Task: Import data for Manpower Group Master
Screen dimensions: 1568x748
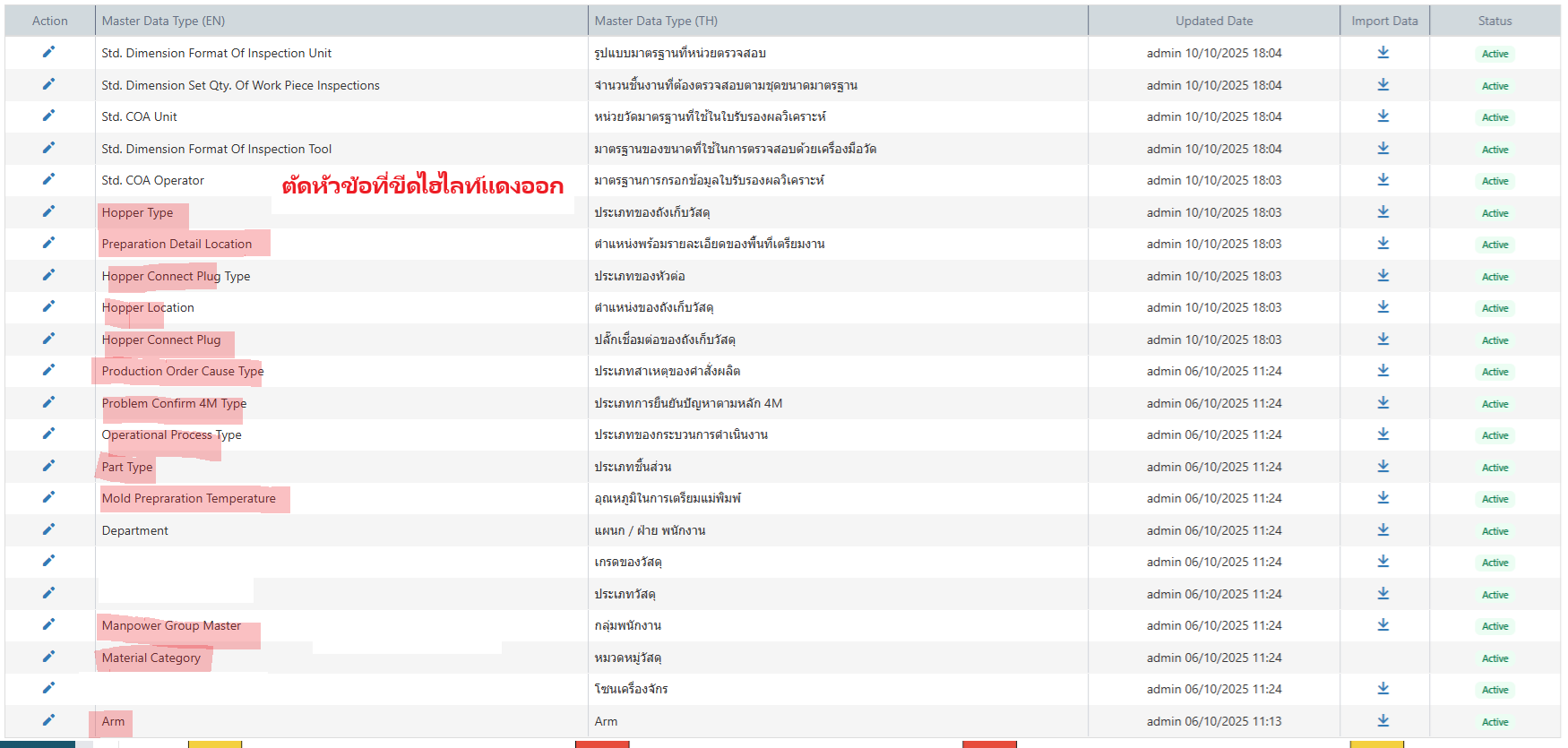Action: [x=1383, y=624]
